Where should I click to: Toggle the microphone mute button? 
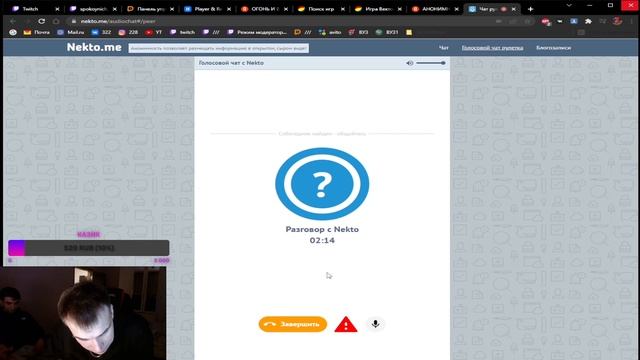[376, 324]
